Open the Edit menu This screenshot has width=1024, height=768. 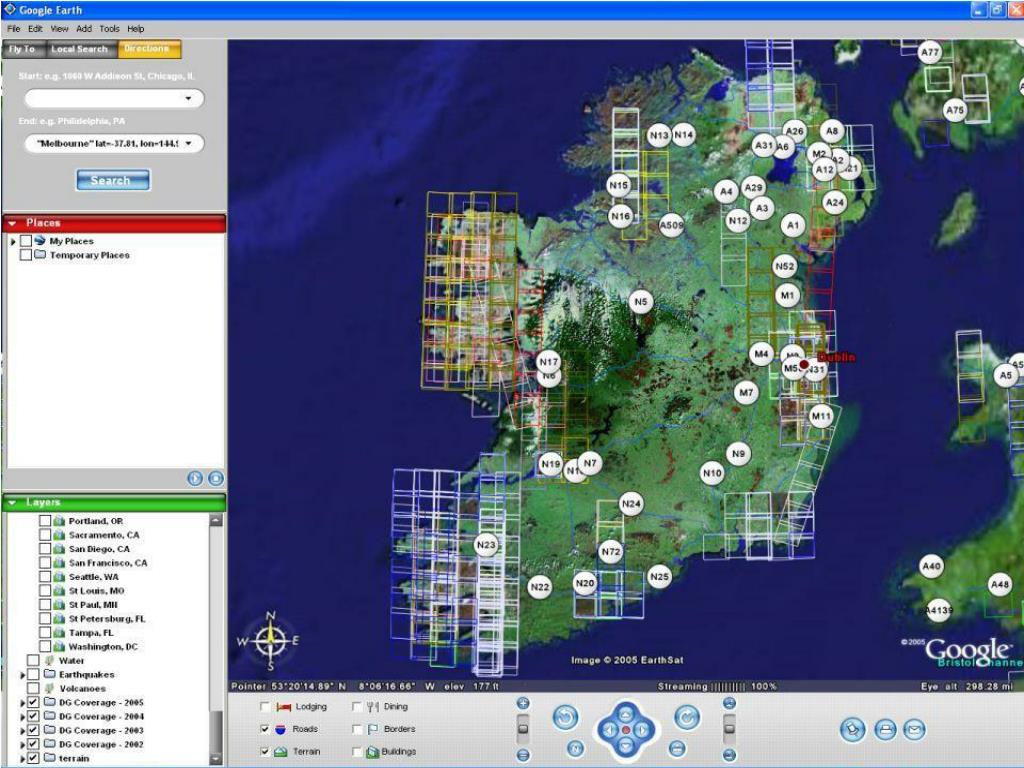[35, 29]
